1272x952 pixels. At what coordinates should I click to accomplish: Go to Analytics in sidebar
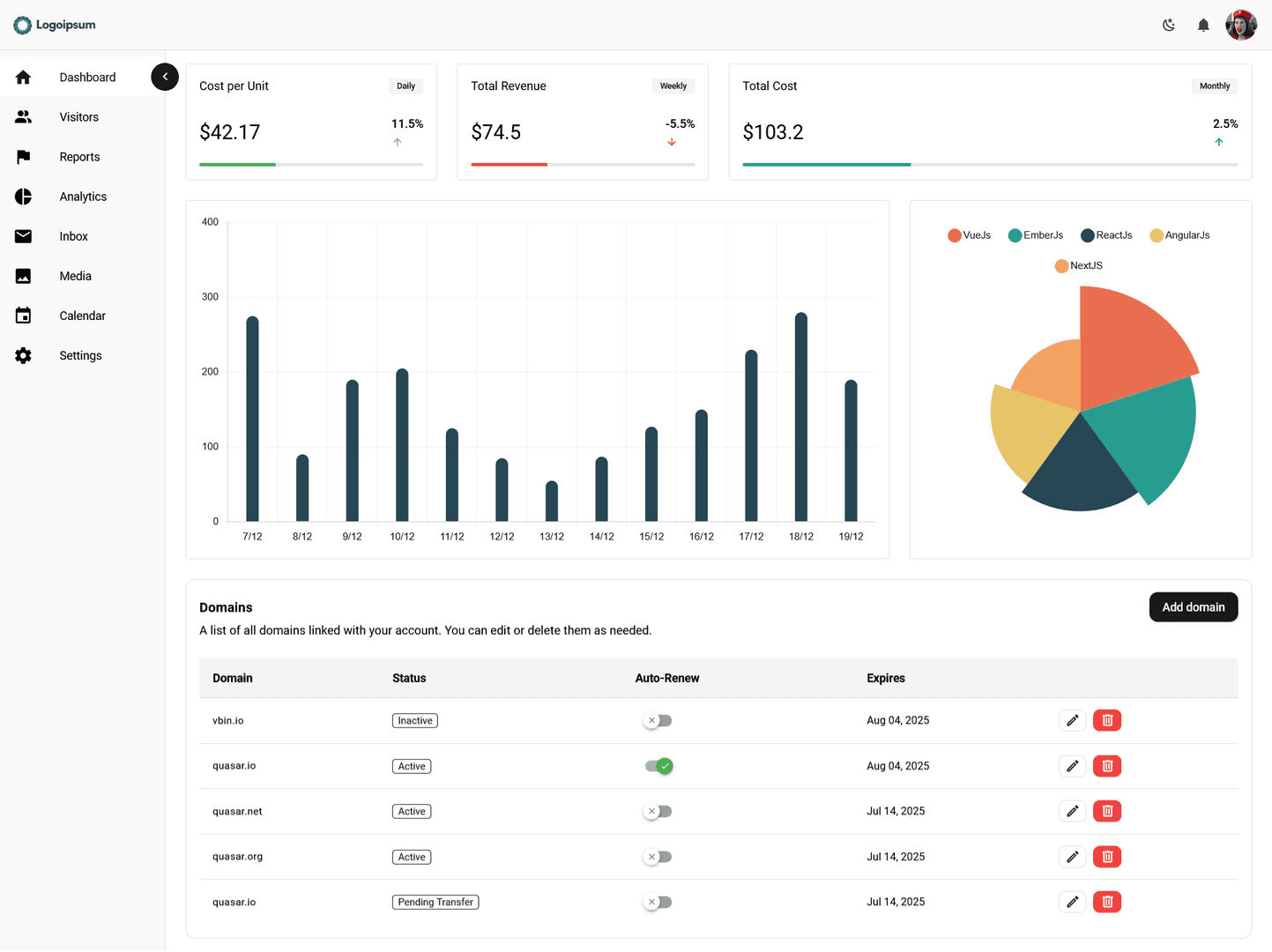tap(83, 197)
